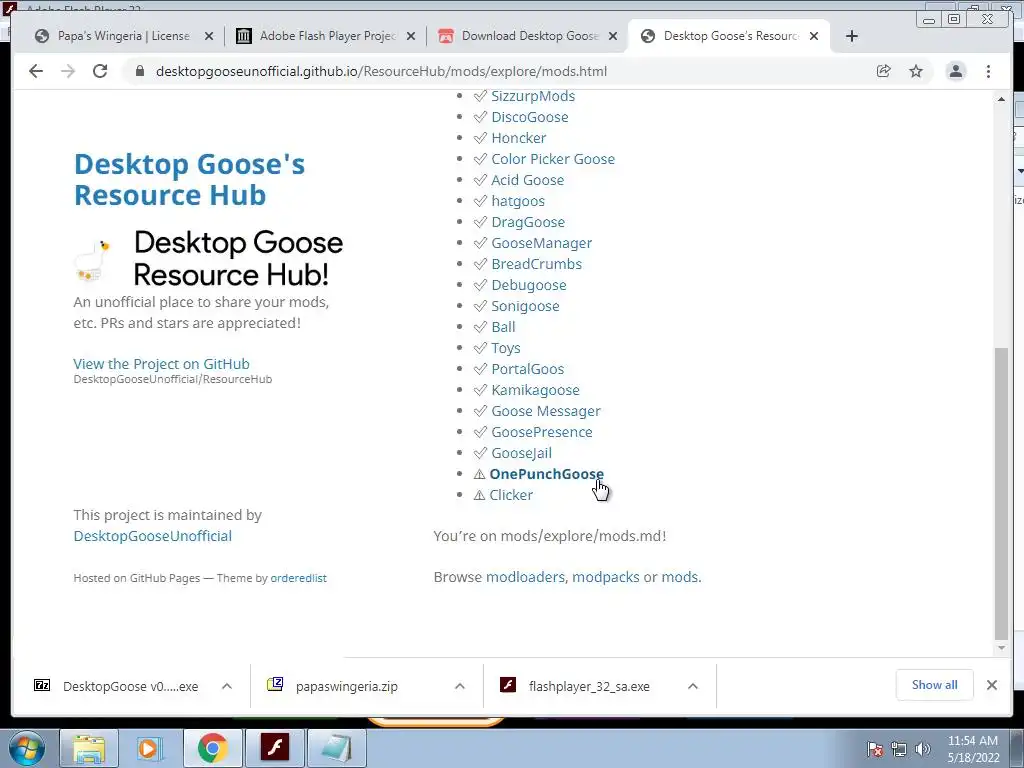Open the Kamikagoose mod link
The height and width of the screenshot is (768, 1024).
(536, 390)
